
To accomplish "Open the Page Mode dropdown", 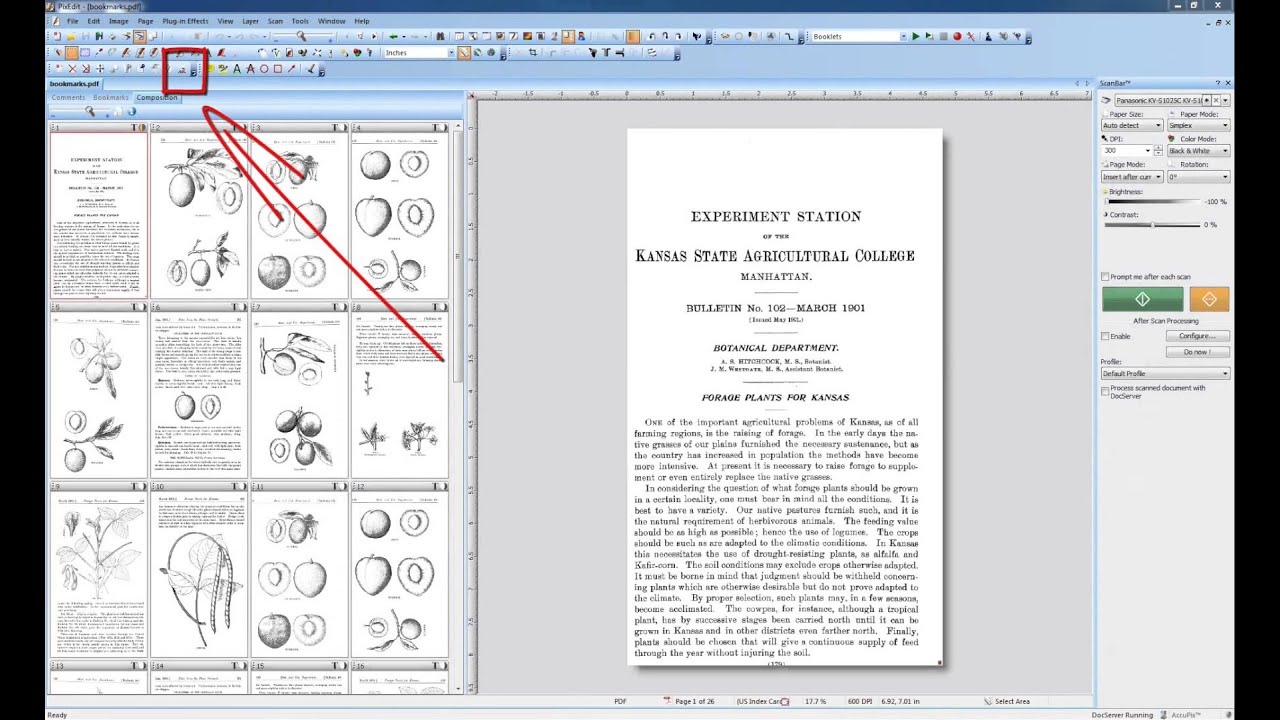I will pos(1132,176).
